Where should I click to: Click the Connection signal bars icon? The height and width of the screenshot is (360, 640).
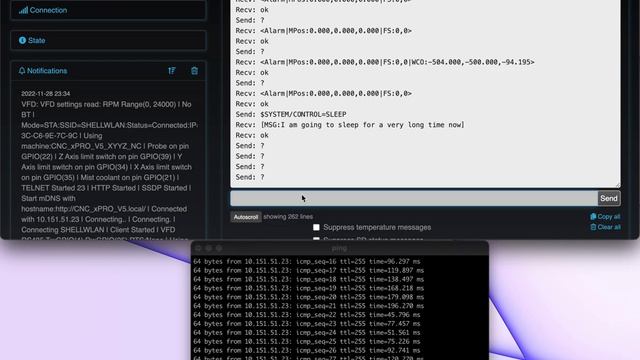[x=23, y=10]
